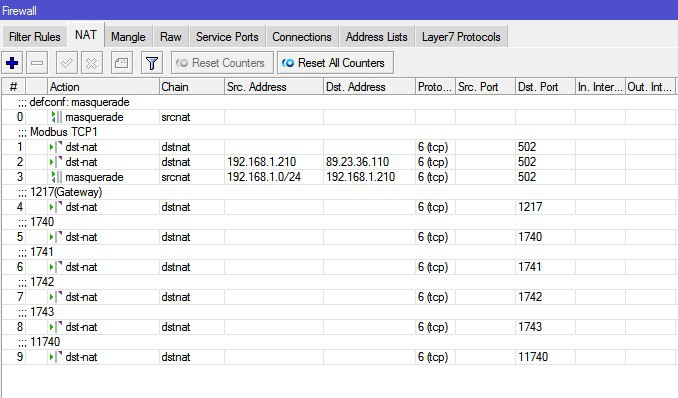Open the Raw tab
Image resolution: width=678 pixels, height=398 pixels.
[170, 37]
